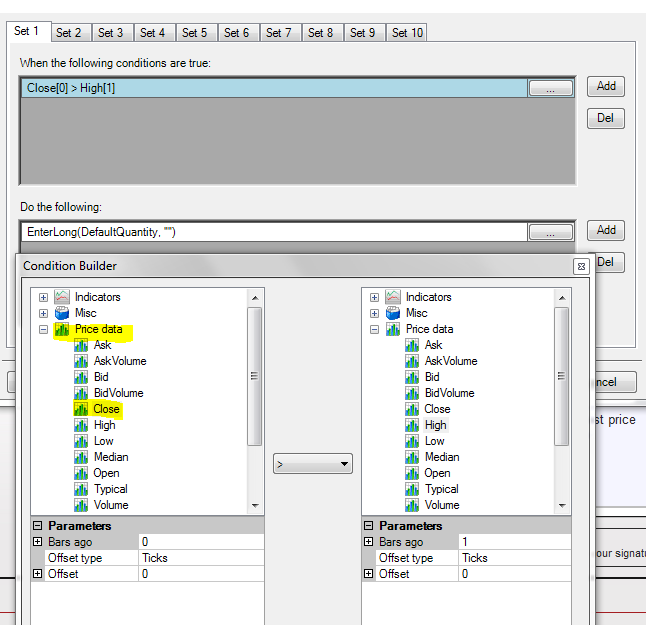Click the Misc icon in right tree
646x625 pixels.
393,313
